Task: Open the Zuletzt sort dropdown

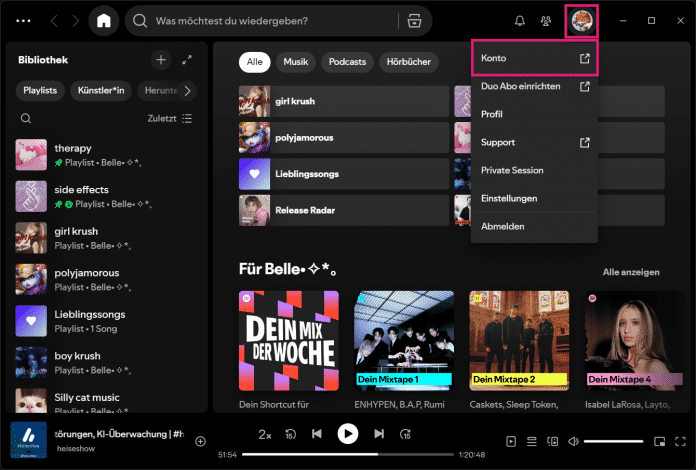Action: pos(169,118)
